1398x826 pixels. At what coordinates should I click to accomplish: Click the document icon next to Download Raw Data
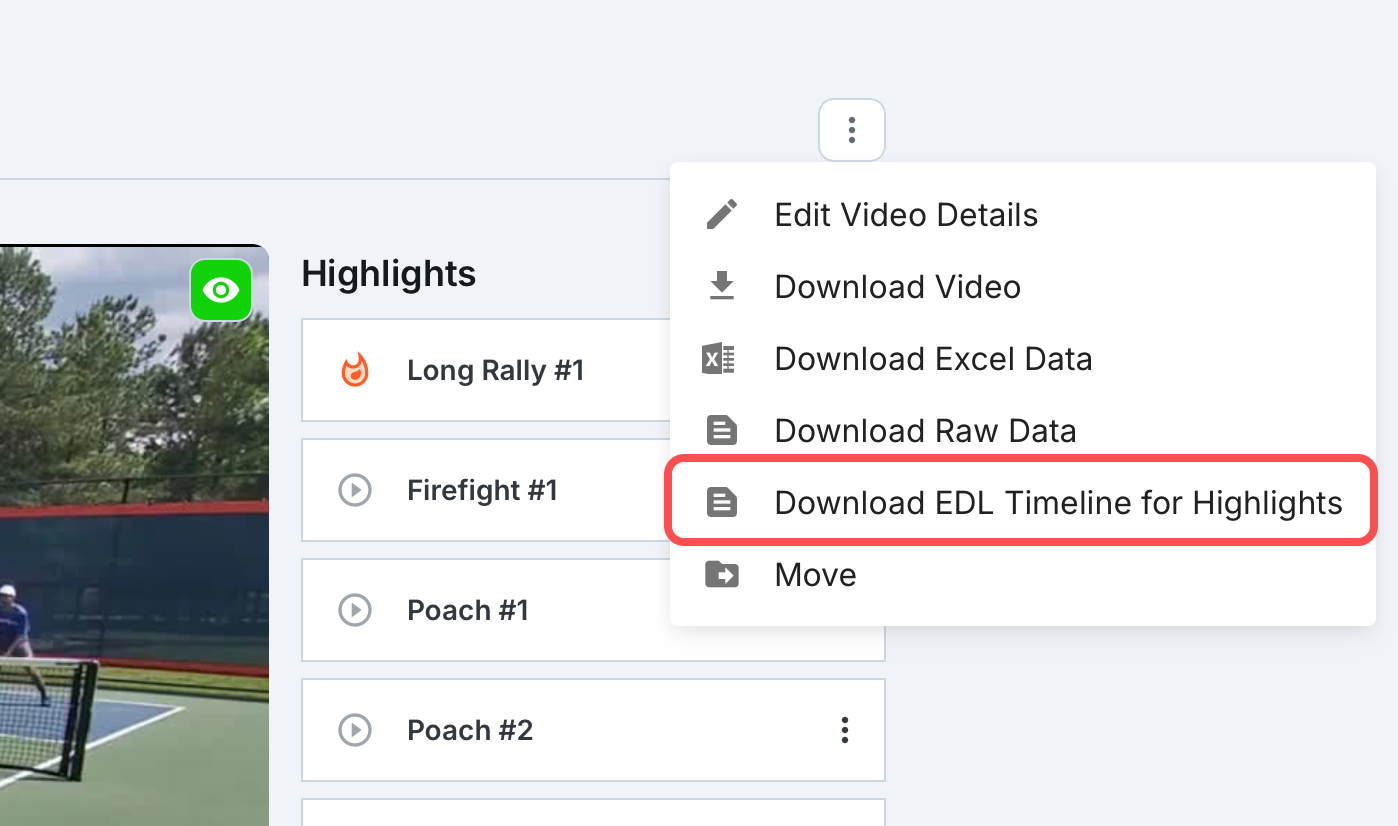click(721, 431)
